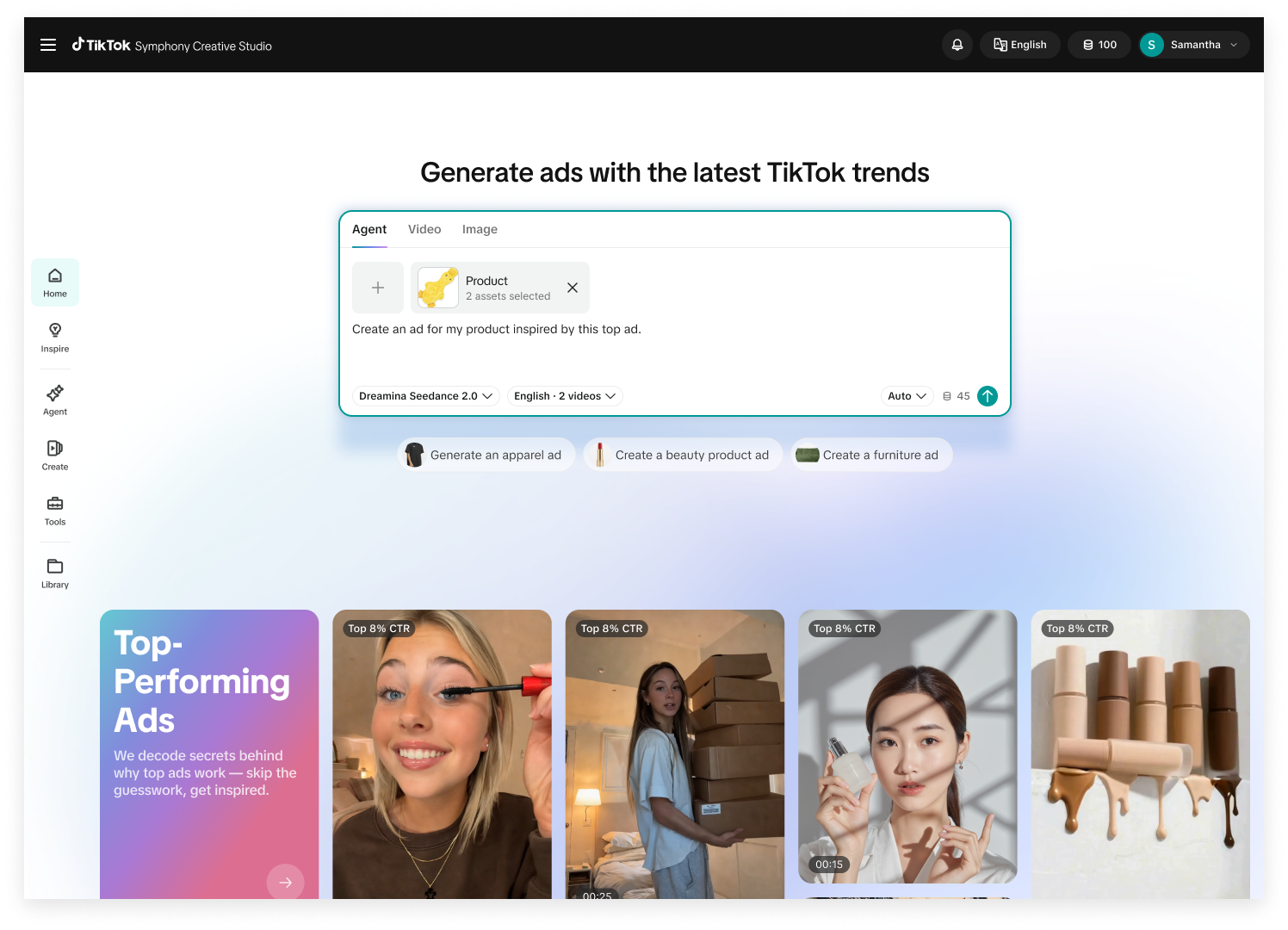Submit the prompt with the teal arrow

click(x=988, y=396)
